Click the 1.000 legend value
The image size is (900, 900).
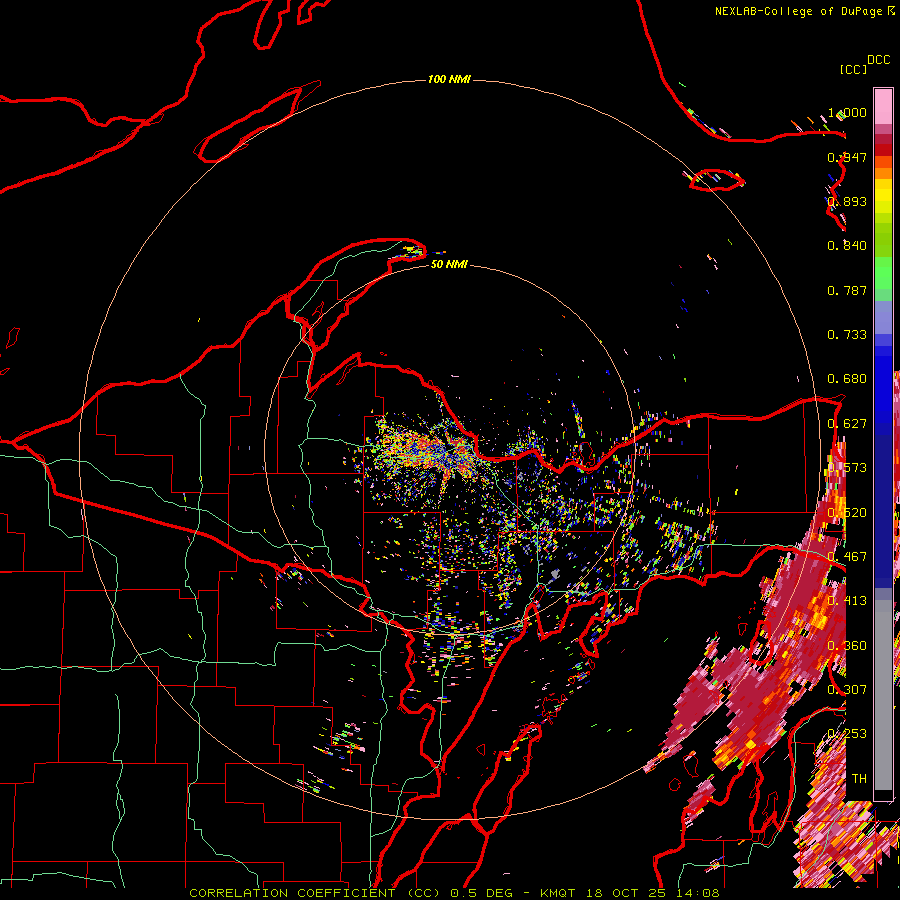(x=847, y=112)
